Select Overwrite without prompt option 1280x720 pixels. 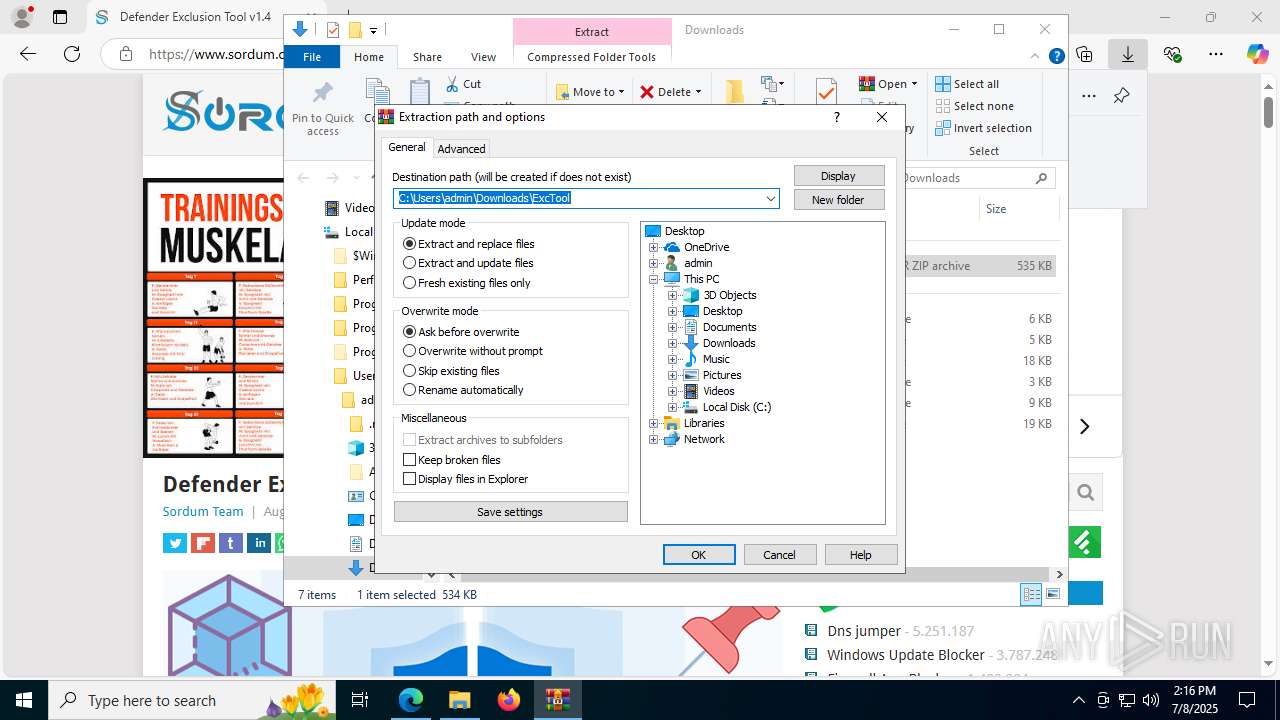[x=473, y=351]
